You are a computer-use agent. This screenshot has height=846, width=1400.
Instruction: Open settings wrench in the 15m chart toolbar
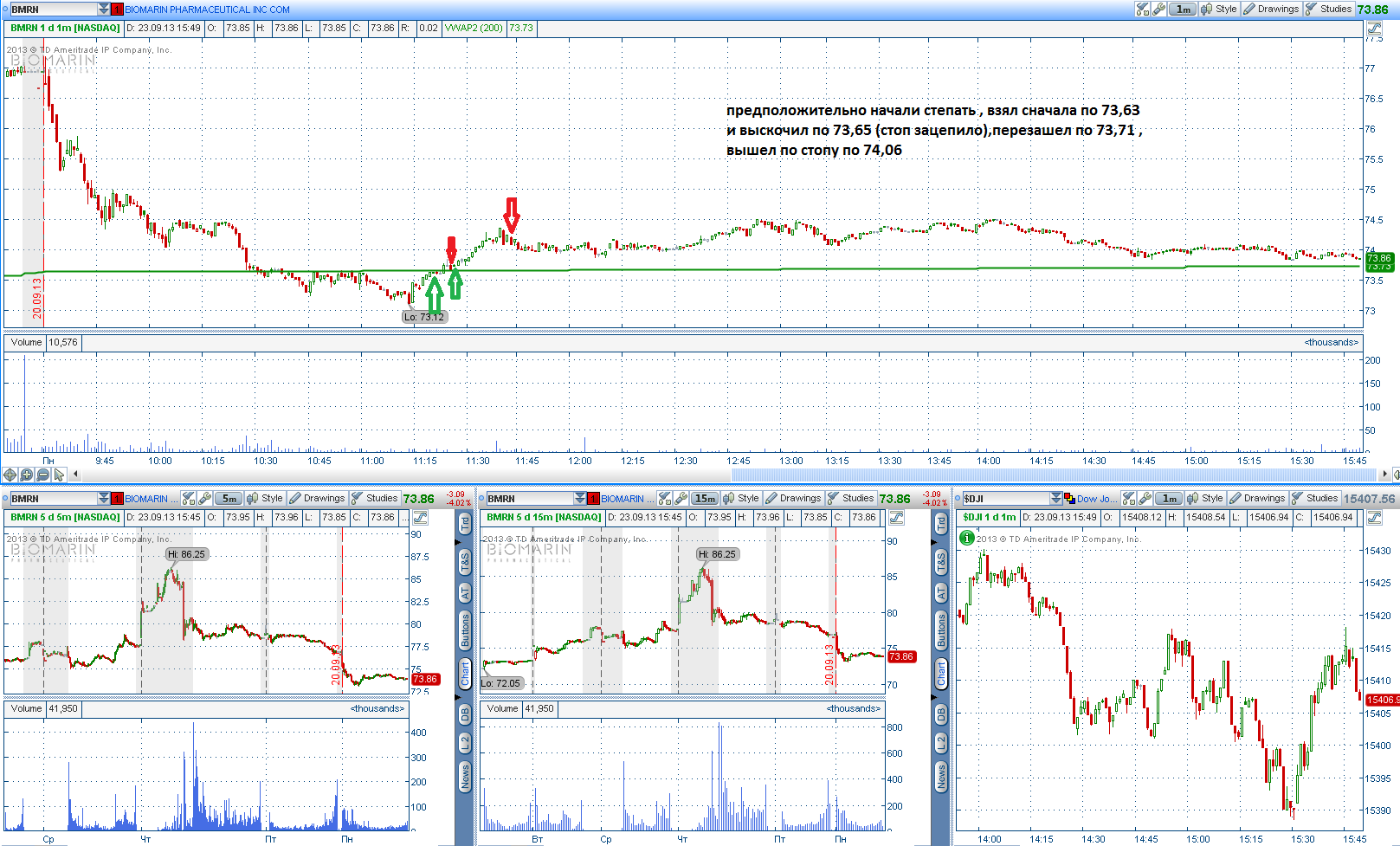(x=681, y=498)
